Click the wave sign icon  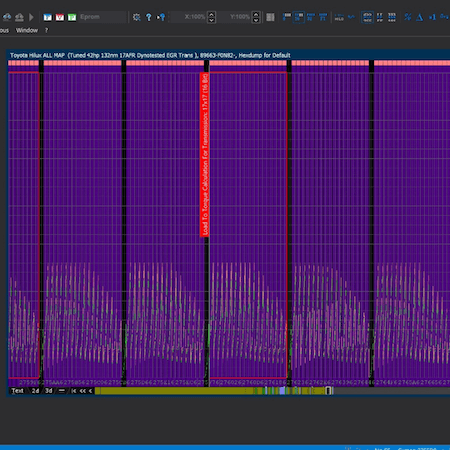[x=351, y=17]
